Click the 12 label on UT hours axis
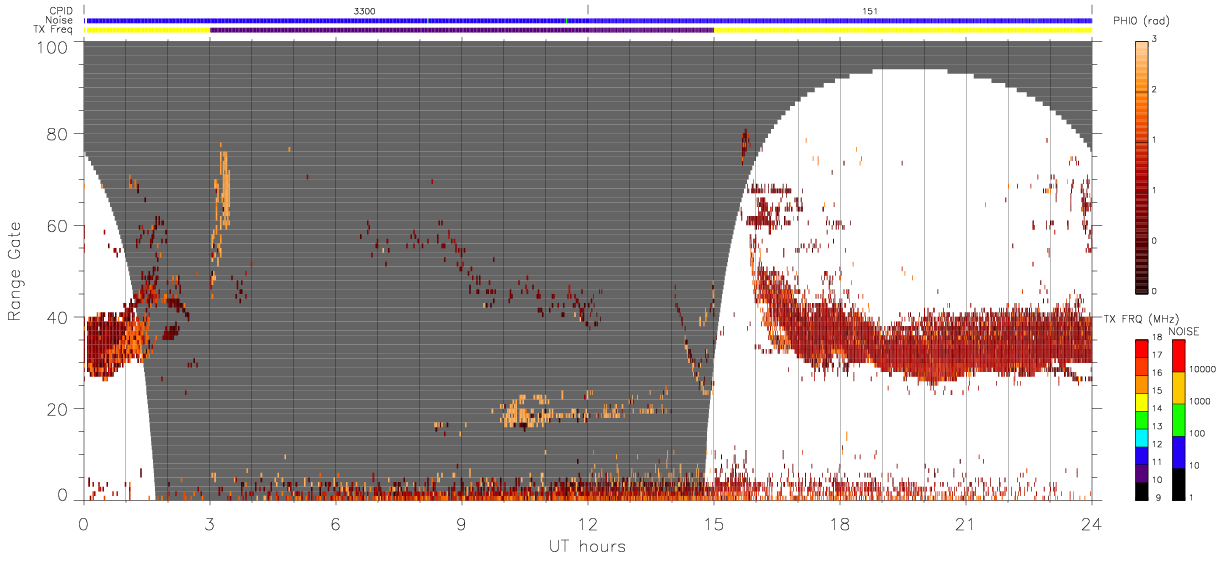This screenshot has height=567, width=1228. [x=588, y=523]
